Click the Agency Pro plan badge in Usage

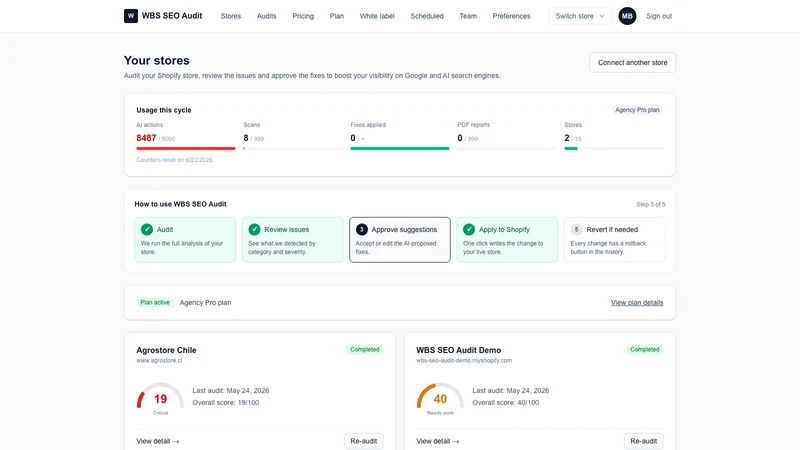pos(637,110)
